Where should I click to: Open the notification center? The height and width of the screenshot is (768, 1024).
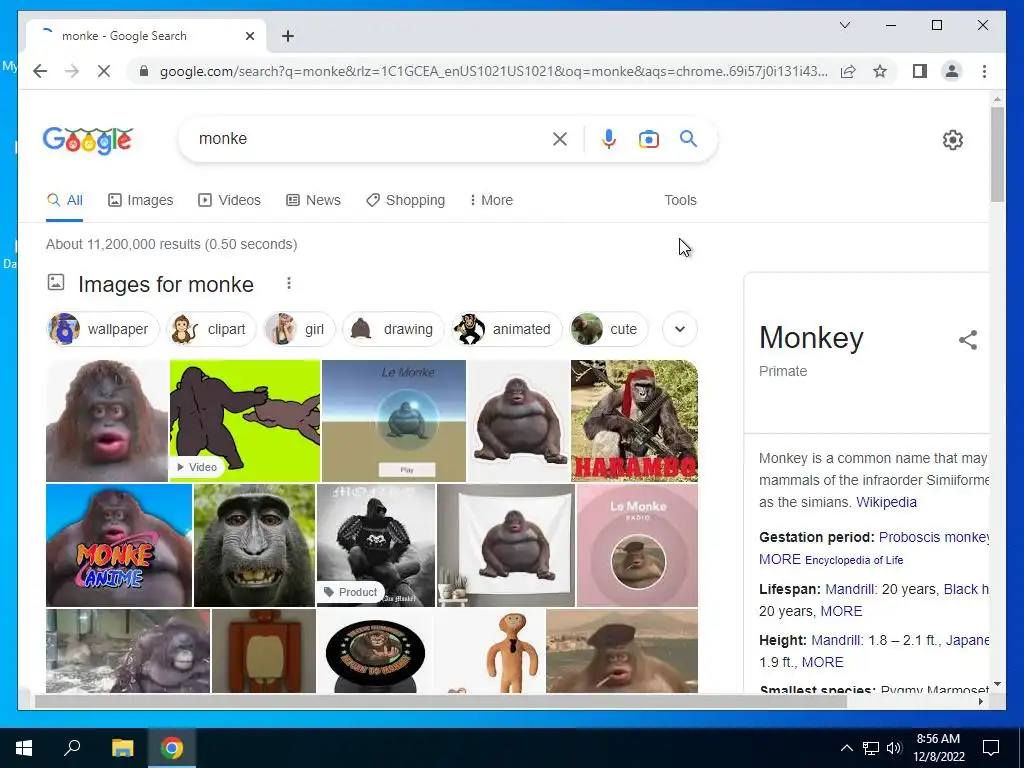tap(991, 748)
